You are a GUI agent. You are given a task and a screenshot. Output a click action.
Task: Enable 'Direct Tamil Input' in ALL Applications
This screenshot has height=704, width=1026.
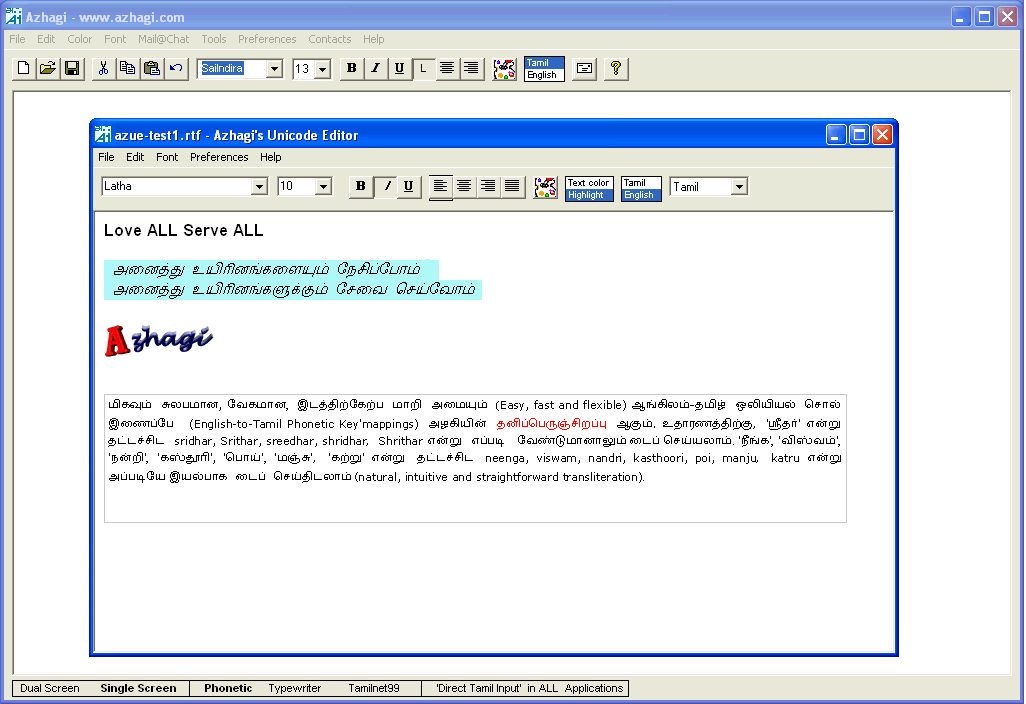pyautogui.click(x=529, y=688)
